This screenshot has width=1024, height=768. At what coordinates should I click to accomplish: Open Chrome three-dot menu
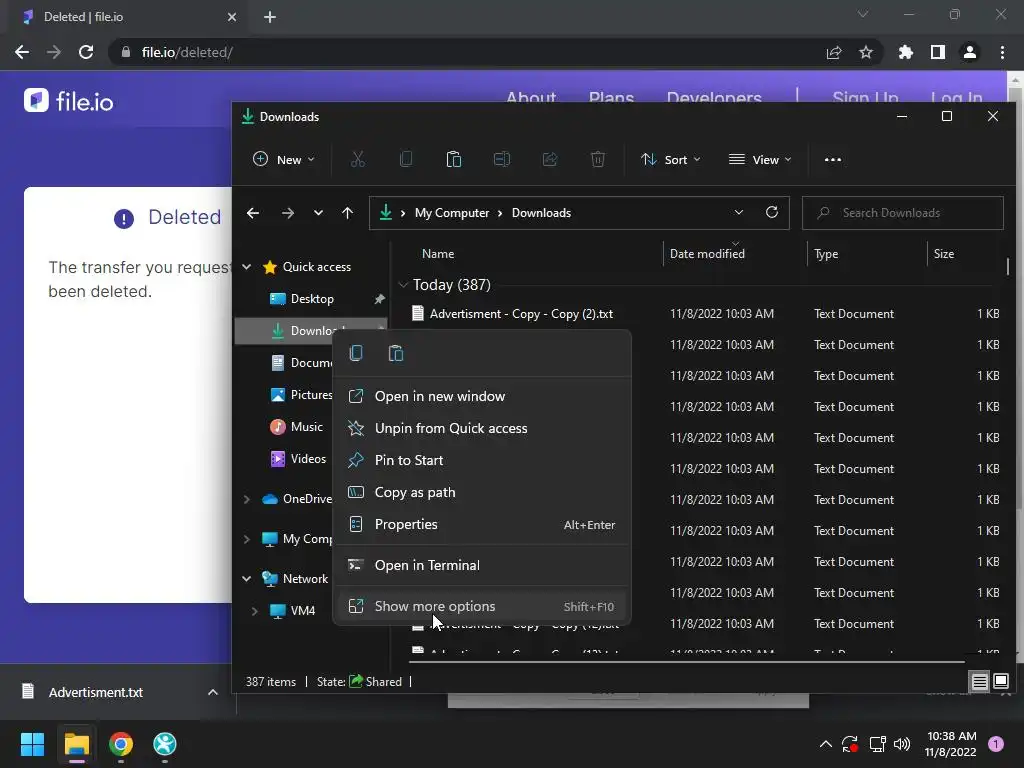coord(1002,52)
